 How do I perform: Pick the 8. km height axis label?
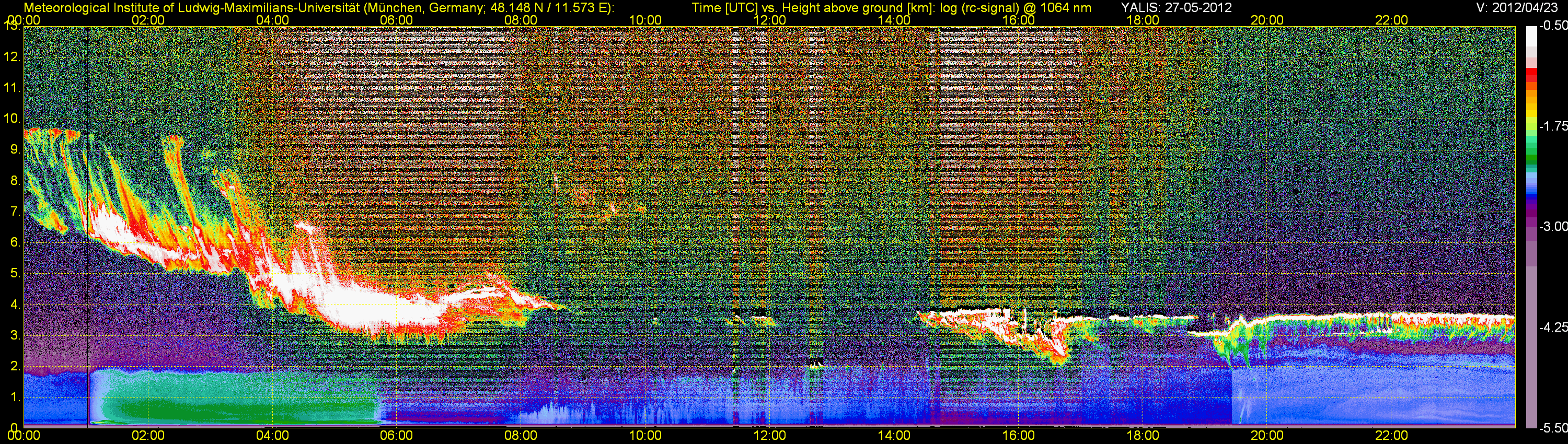click(15, 181)
